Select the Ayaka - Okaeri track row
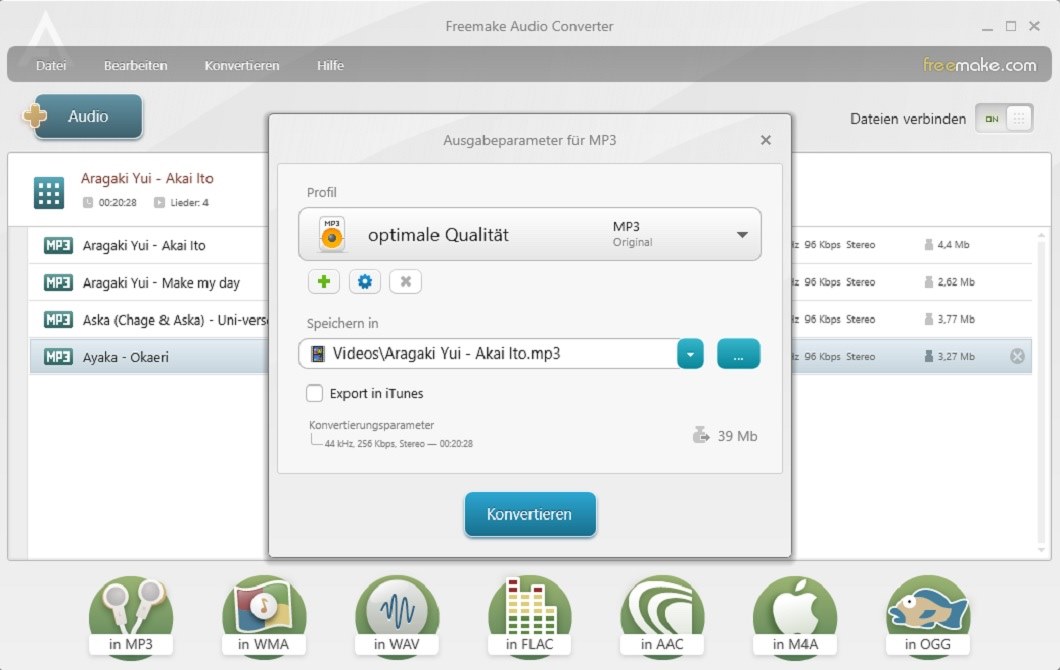 coord(531,356)
